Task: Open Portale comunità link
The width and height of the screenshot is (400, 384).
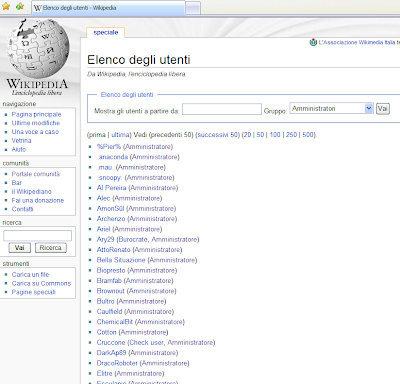Action: 36,174
